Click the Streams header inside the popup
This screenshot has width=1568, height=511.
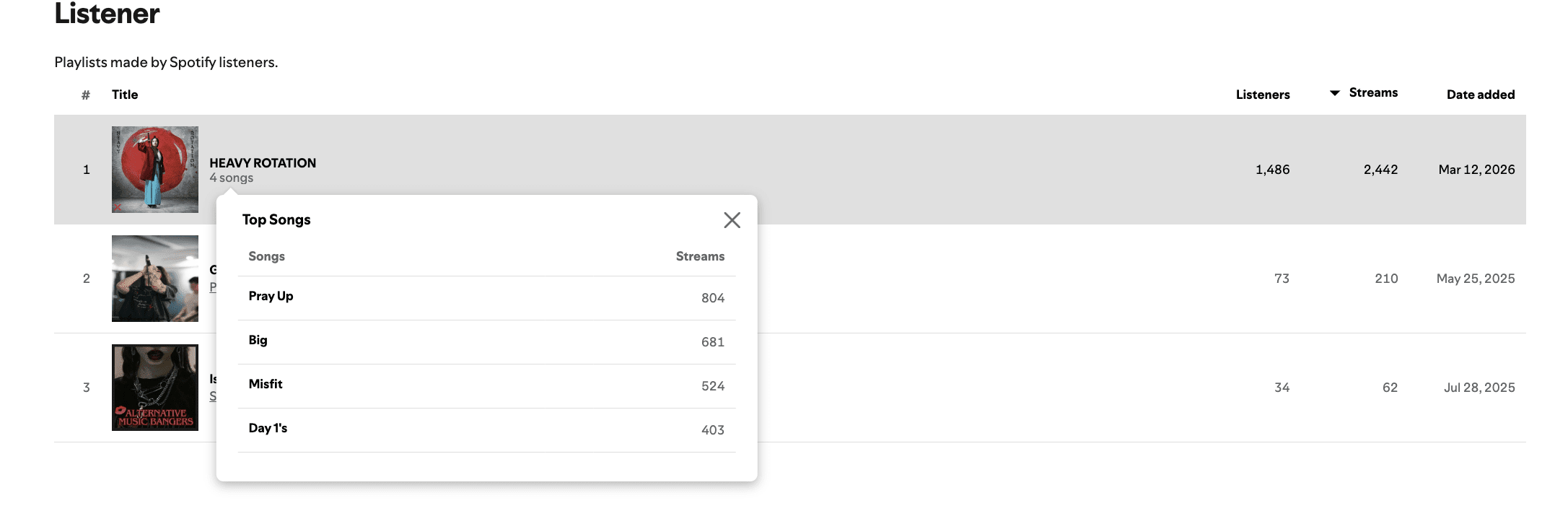(699, 256)
